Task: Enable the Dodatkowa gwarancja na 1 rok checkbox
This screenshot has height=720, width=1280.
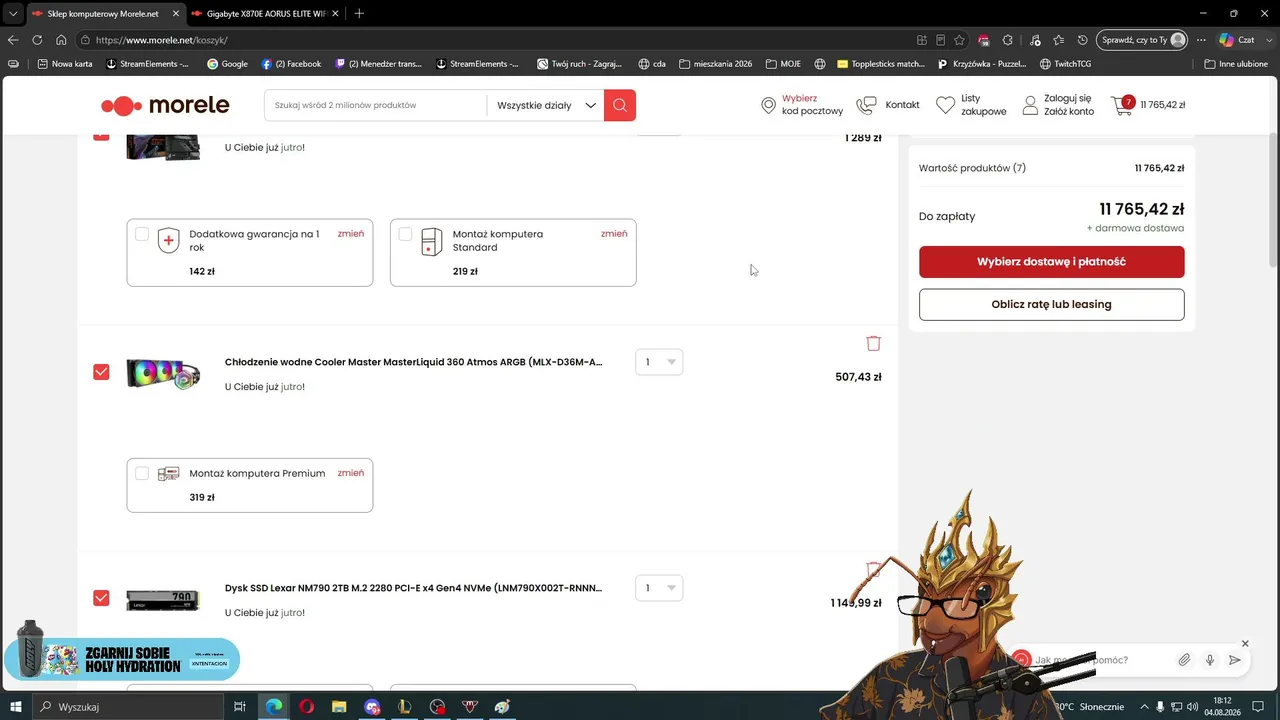Action: click(x=142, y=234)
